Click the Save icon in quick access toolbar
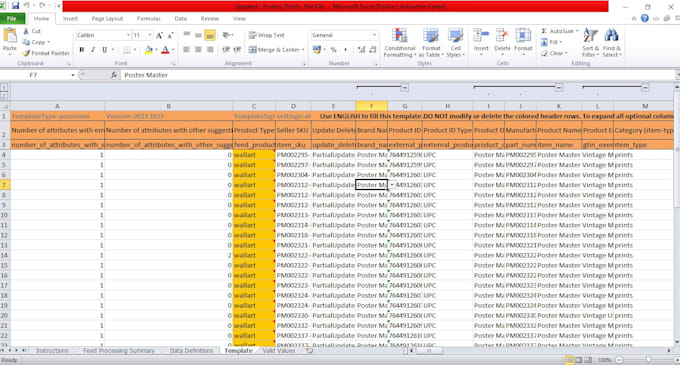This screenshot has width=680, height=365. coord(16,6)
